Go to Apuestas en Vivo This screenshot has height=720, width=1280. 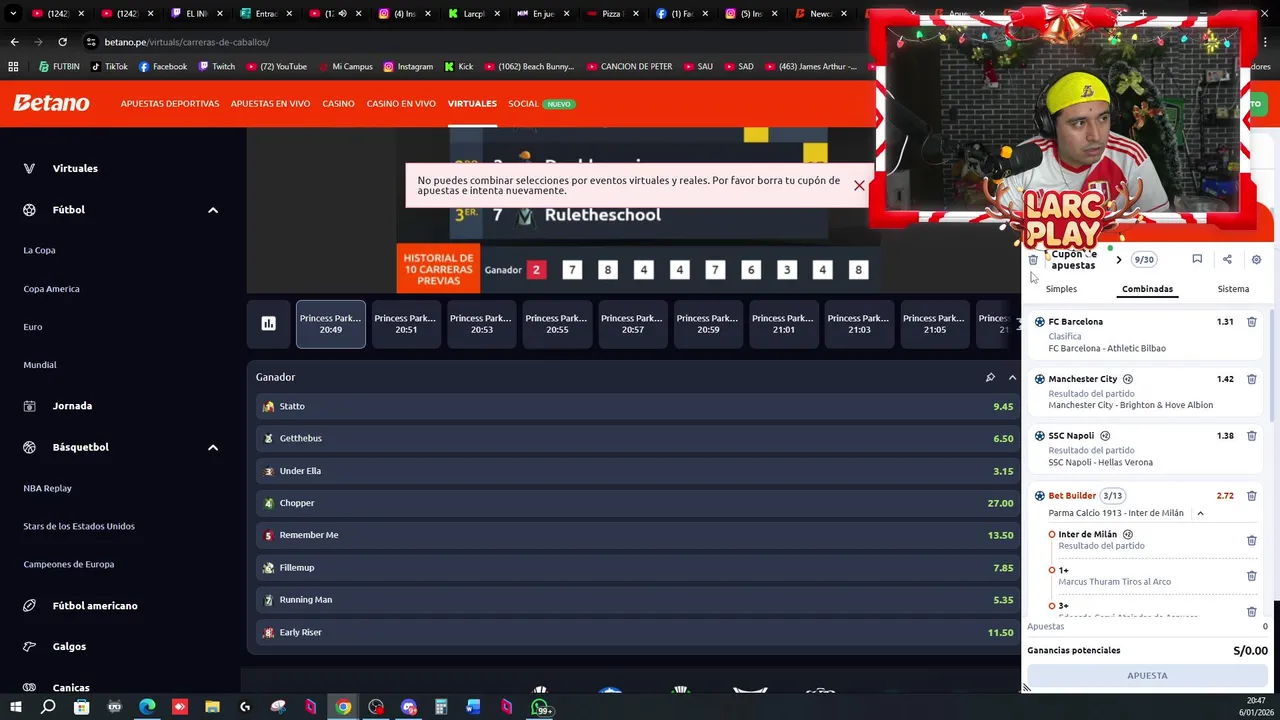pos(270,104)
